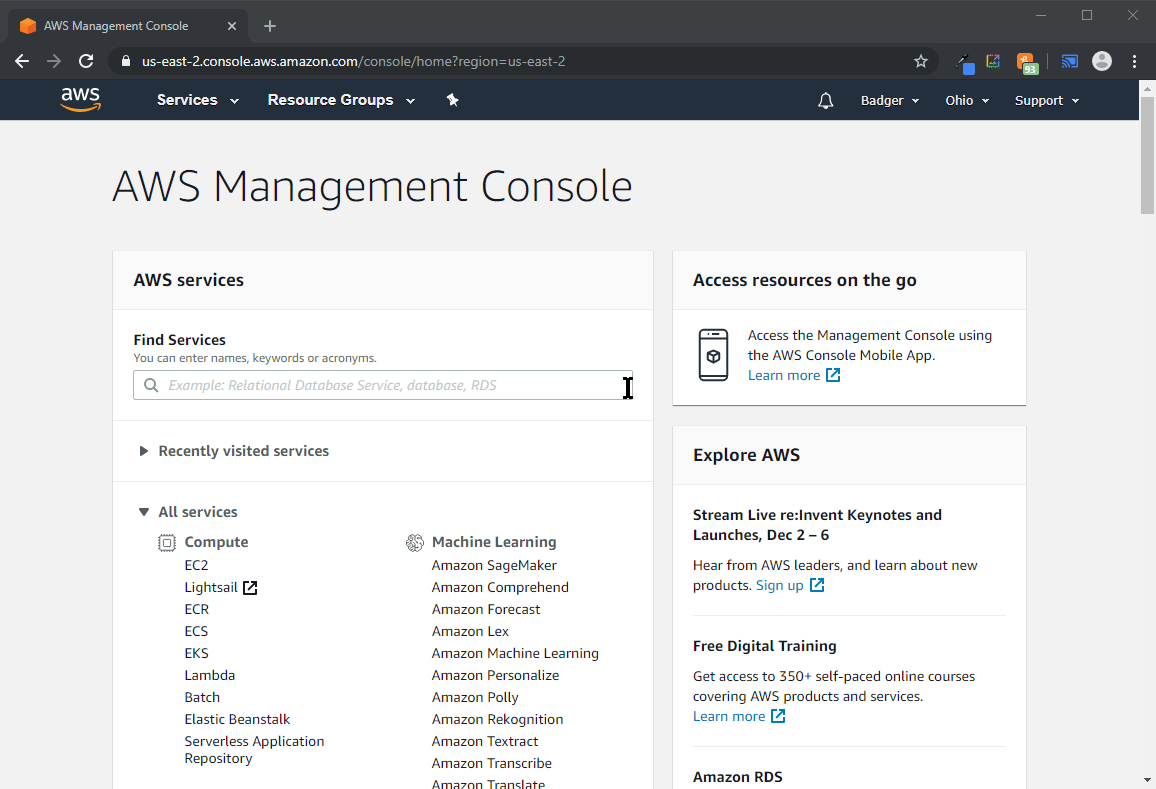Screen dimensions: 1156x789
Task: Go back with the browser back arrow
Action: pos(22,61)
